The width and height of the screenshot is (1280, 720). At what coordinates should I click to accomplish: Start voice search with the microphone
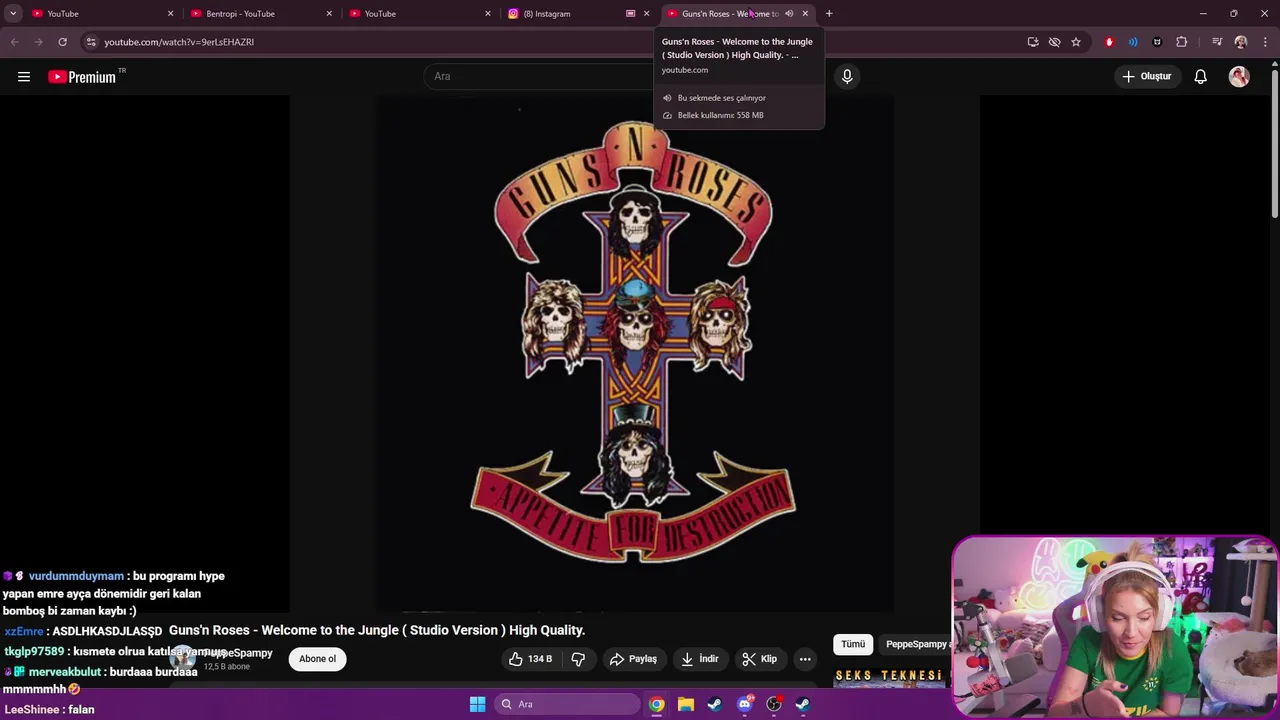pyautogui.click(x=847, y=76)
